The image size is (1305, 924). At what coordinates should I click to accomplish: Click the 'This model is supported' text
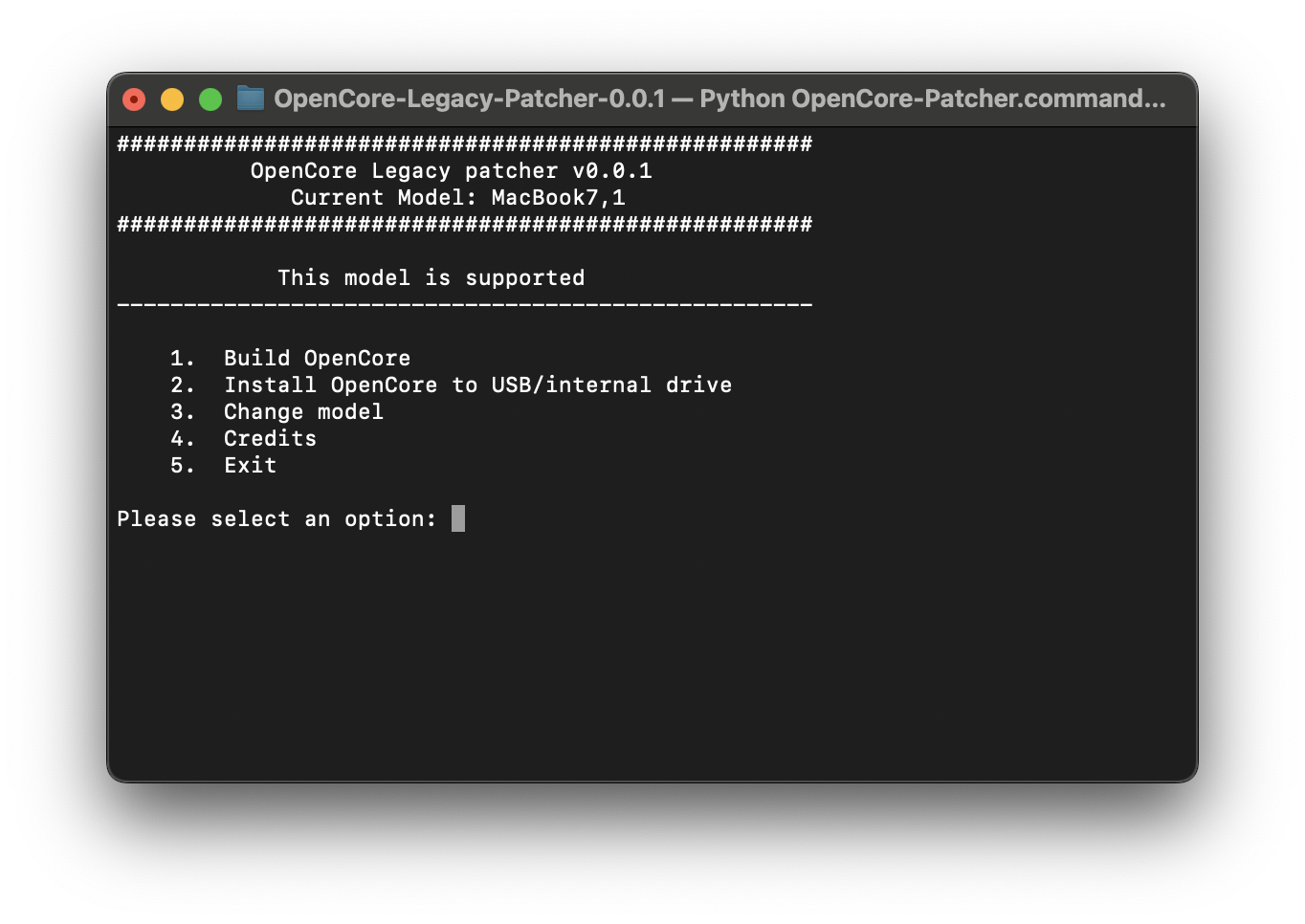(x=431, y=278)
